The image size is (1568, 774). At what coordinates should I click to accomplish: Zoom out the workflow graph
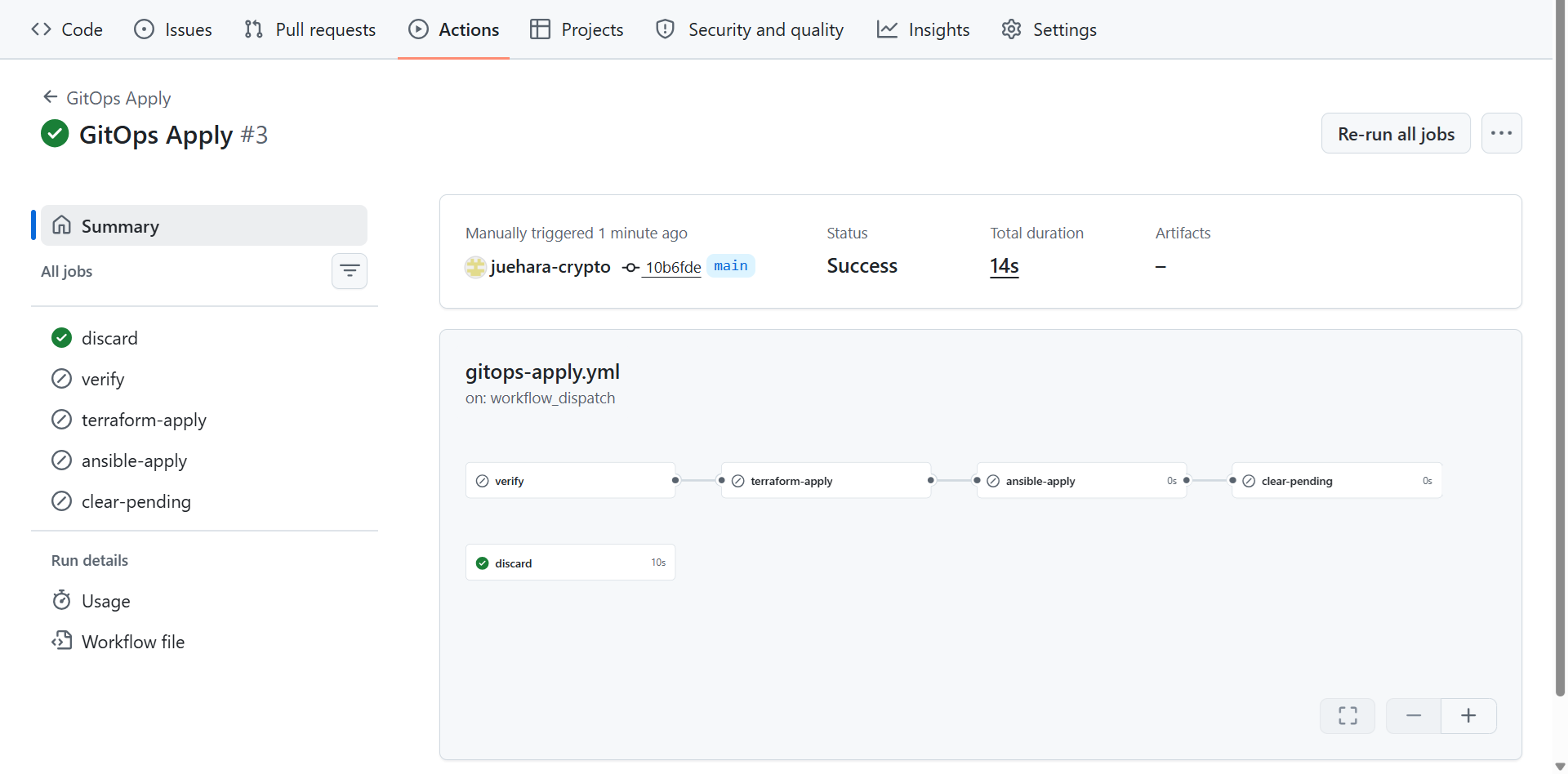click(x=1414, y=716)
